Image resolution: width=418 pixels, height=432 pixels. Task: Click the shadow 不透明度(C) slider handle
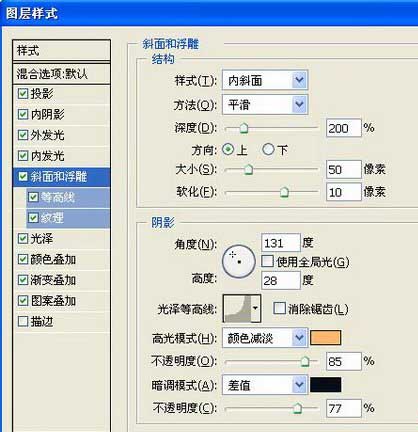point(297,408)
